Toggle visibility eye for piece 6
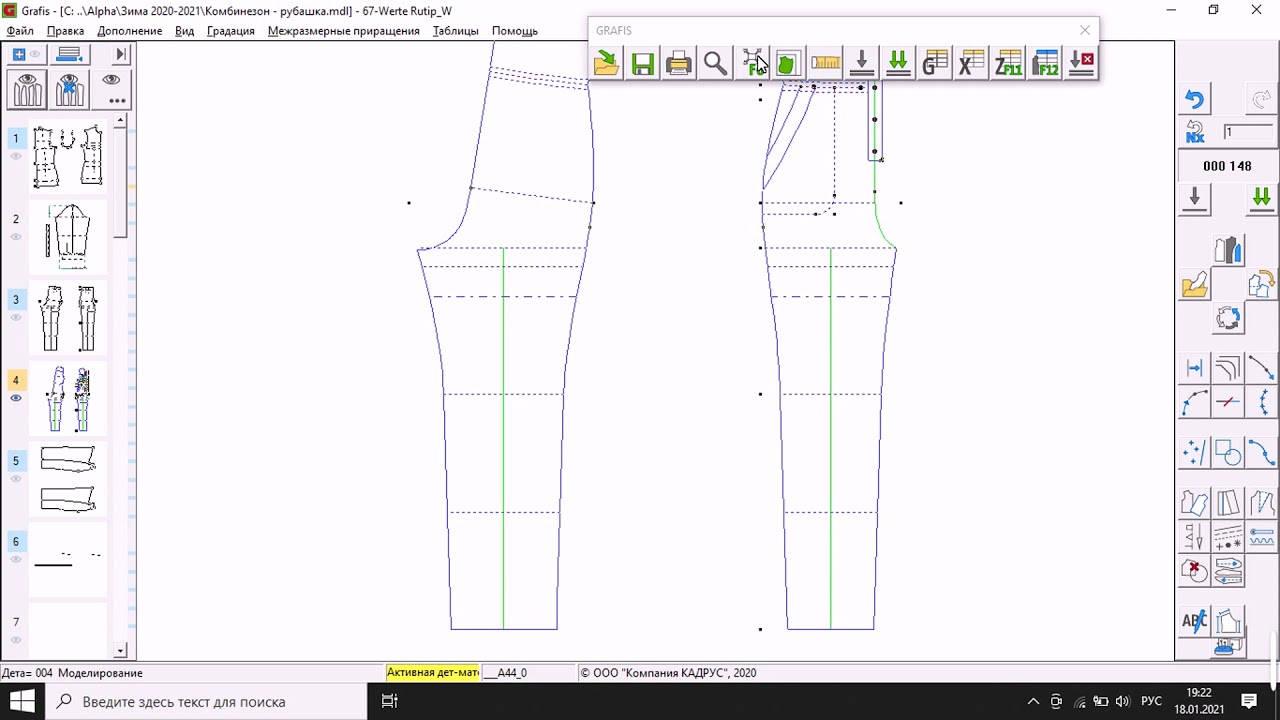1280x720 pixels. [x=16, y=560]
